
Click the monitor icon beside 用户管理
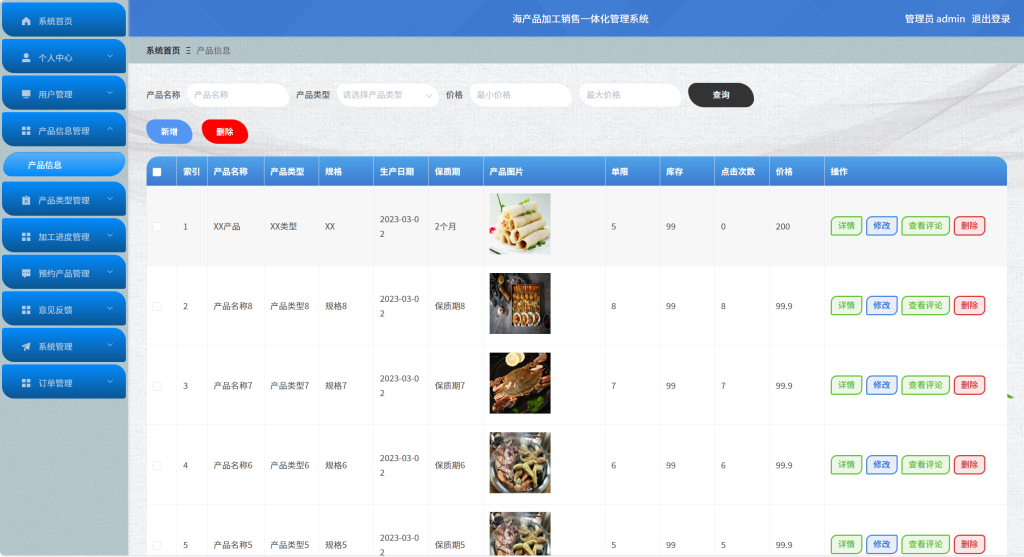(x=26, y=94)
